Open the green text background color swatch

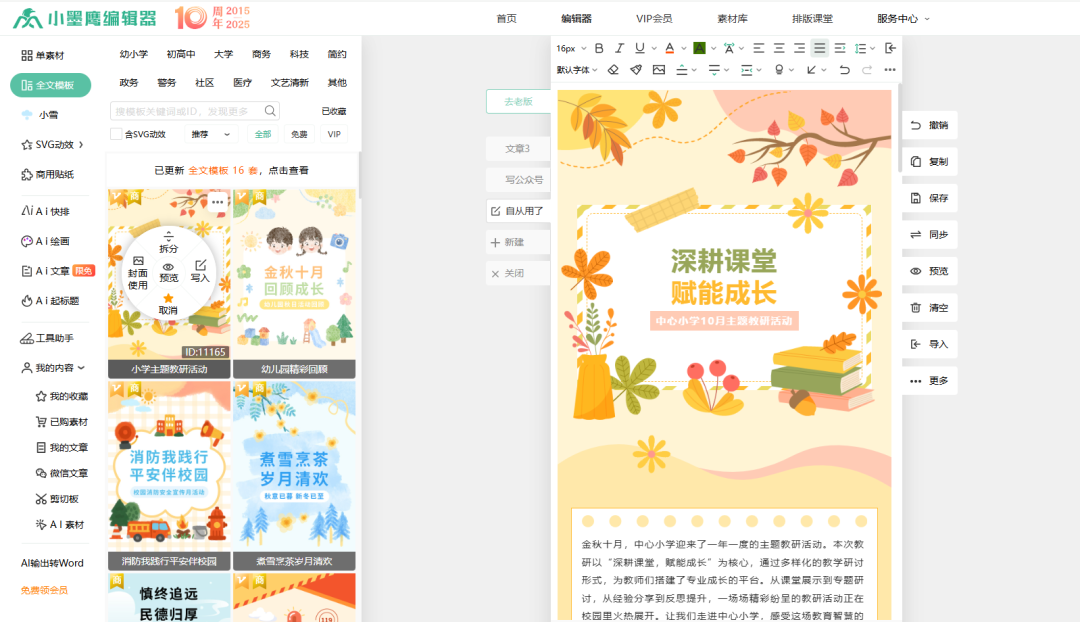699,48
